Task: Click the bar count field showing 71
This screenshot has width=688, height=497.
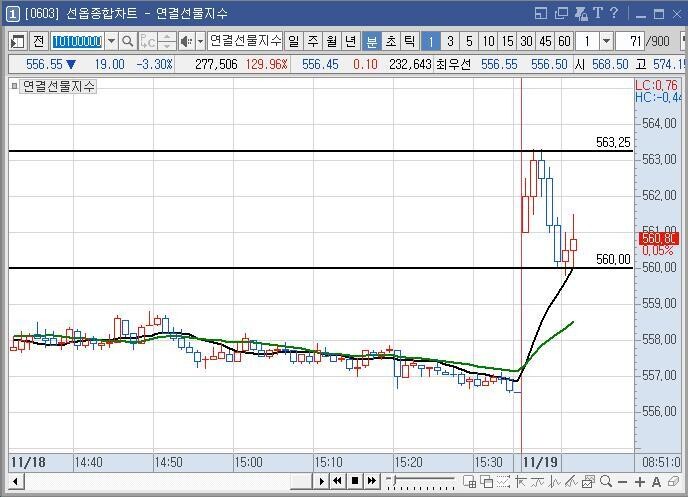Action: (630, 42)
